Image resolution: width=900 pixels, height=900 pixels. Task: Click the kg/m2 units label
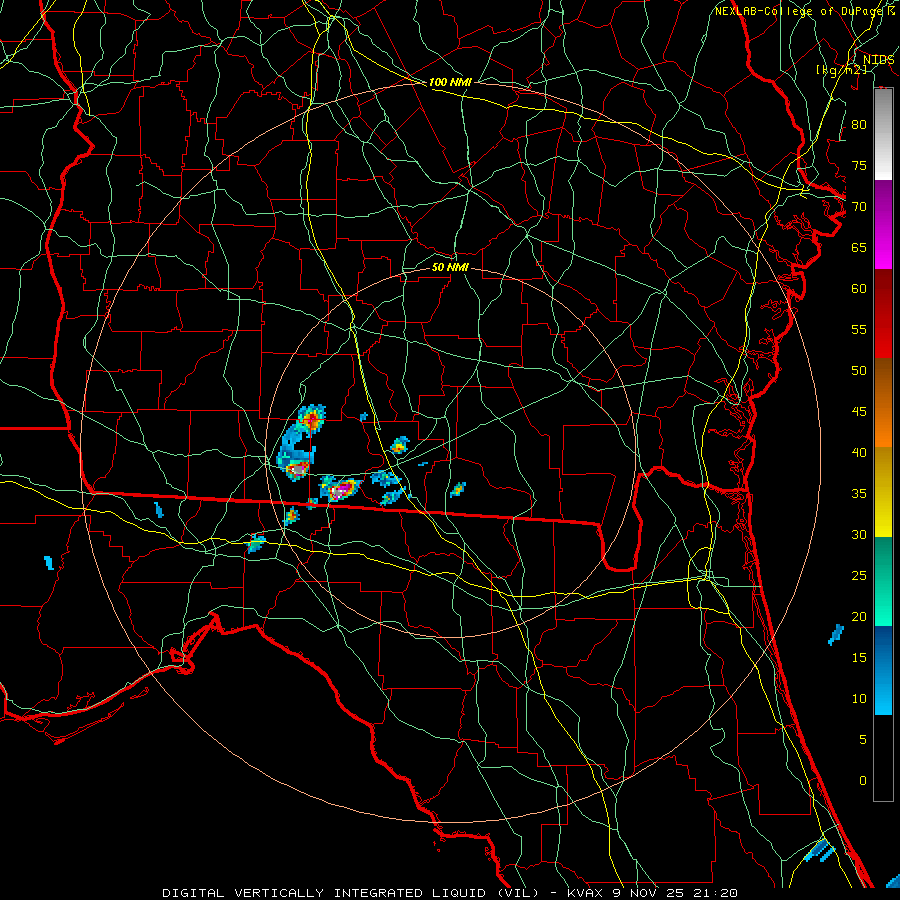point(841,70)
